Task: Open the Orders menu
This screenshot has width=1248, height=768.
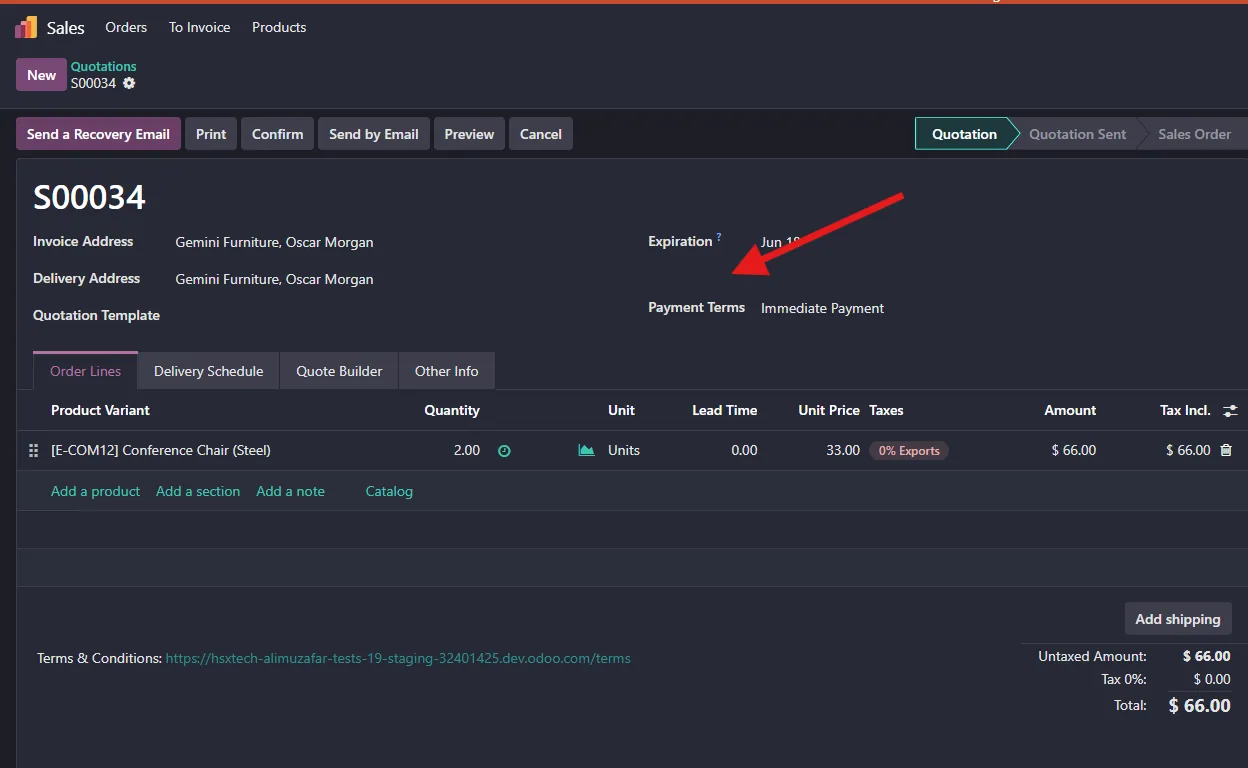Action: pyautogui.click(x=126, y=27)
